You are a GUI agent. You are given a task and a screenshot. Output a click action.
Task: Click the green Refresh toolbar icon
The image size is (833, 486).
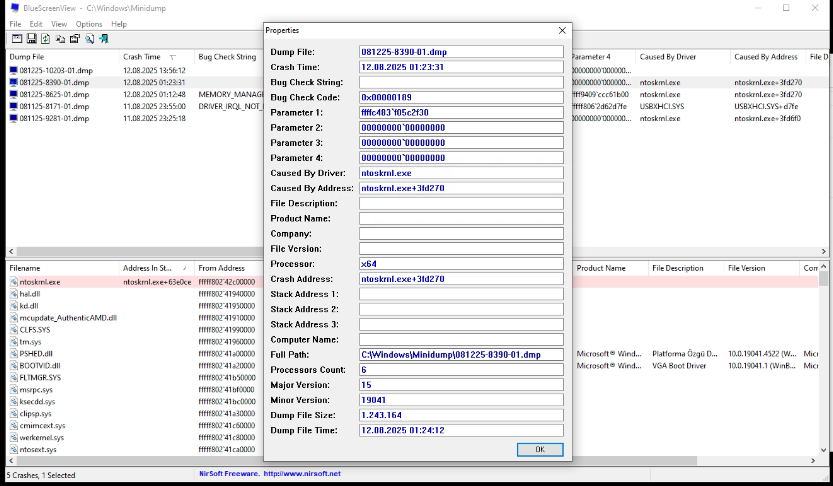46,39
